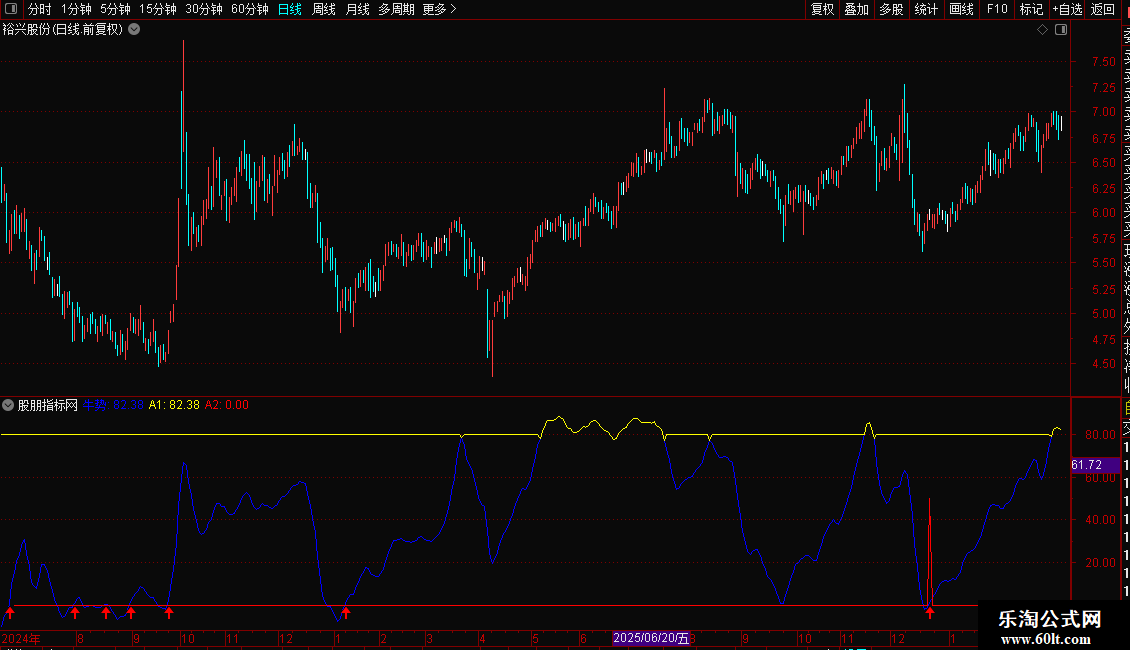Open dropdown next to 裕兴股份 chart title
Image resolution: width=1130 pixels, height=650 pixels.
[134, 30]
